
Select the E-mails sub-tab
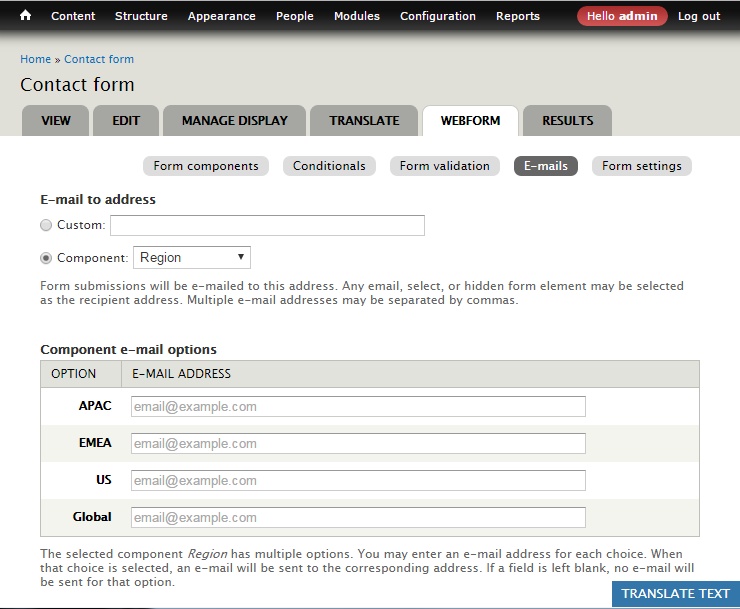[546, 166]
